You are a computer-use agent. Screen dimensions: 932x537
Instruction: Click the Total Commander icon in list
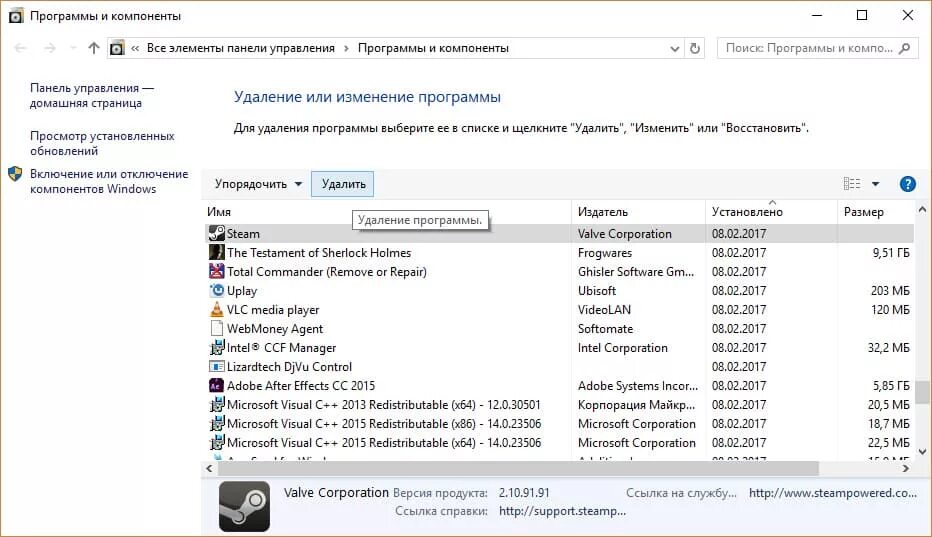pos(216,271)
